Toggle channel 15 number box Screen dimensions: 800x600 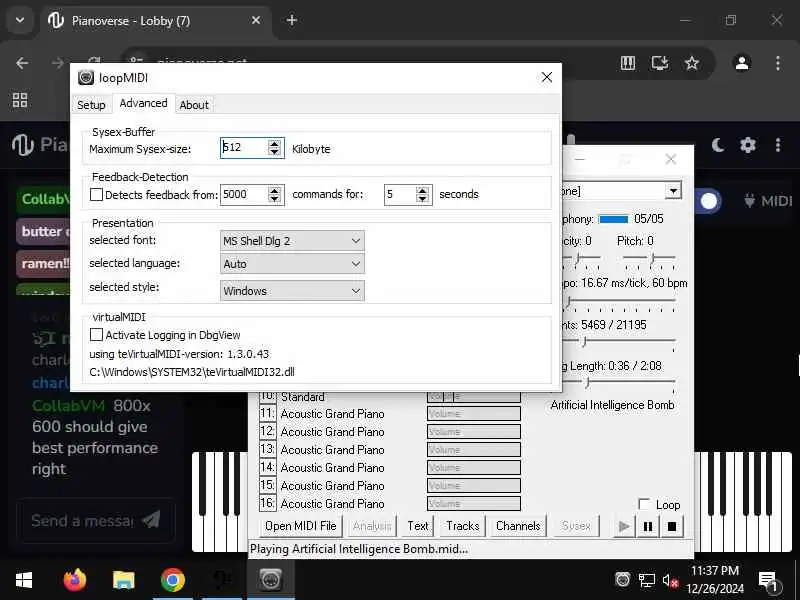pyautogui.click(x=268, y=485)
